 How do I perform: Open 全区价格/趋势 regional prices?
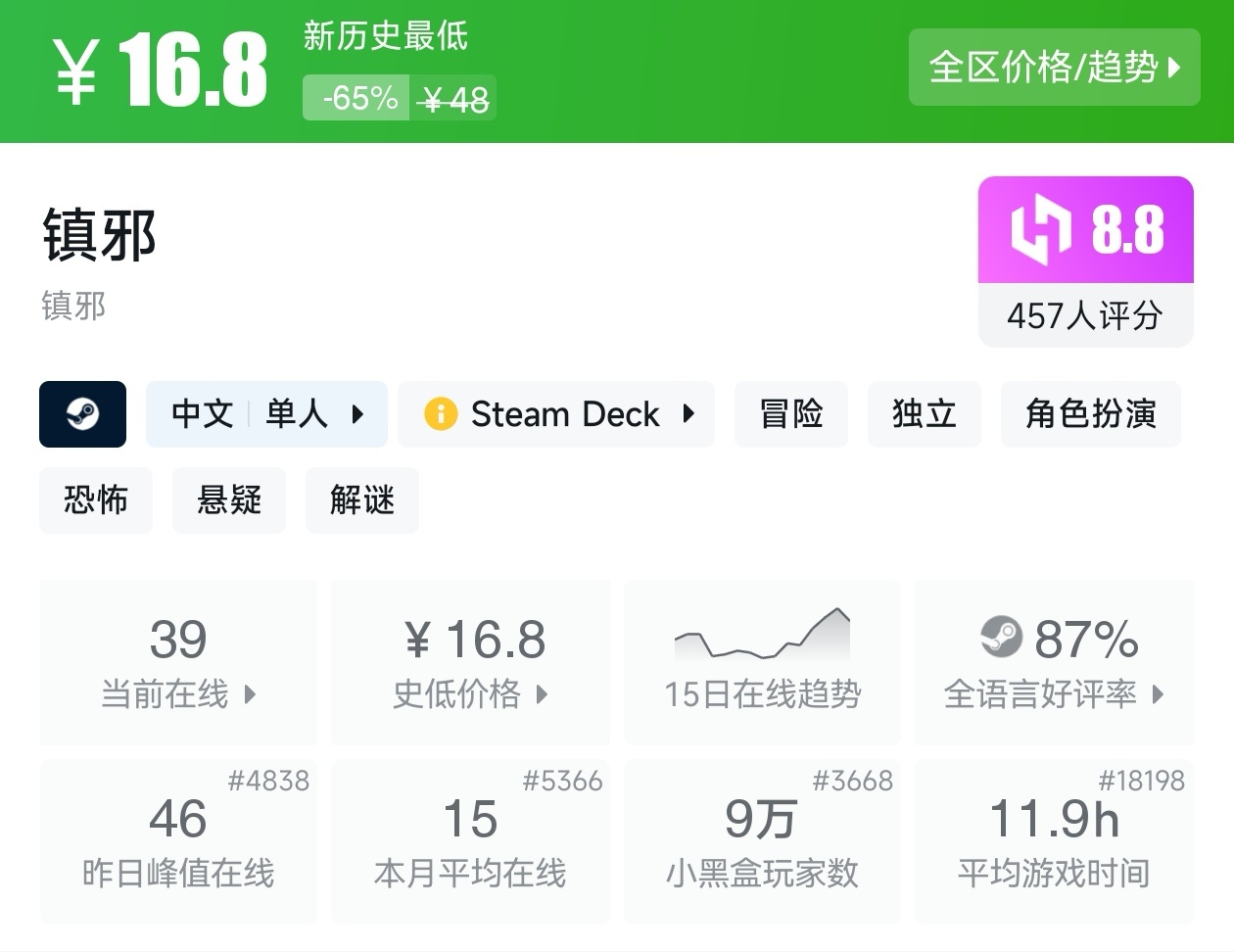[1054, 68]
